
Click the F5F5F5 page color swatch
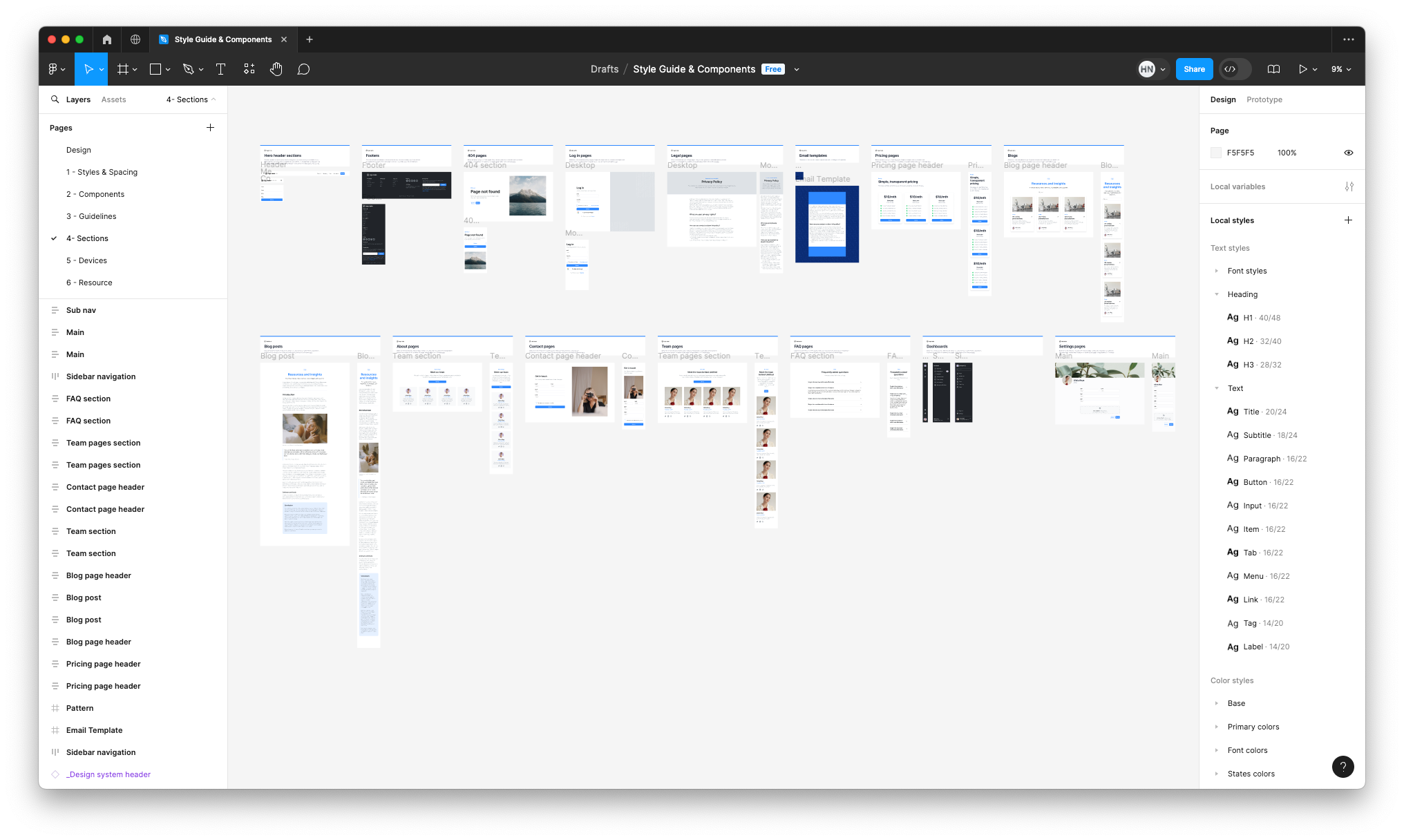[x=1216, y=153]
